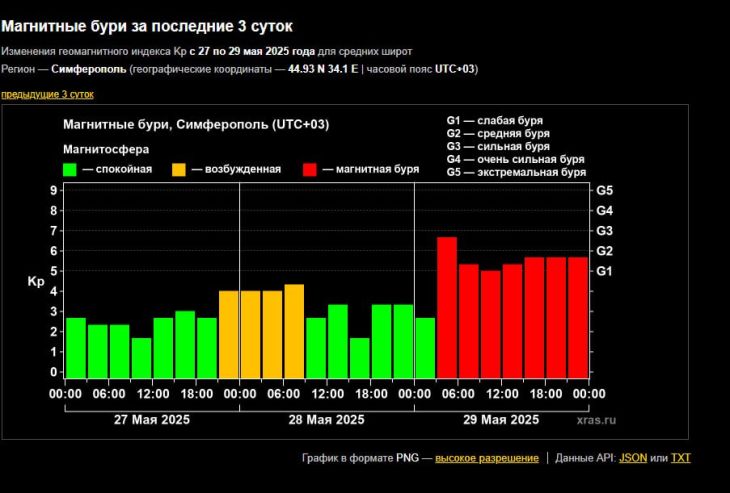Screen dimensions: 730x493
Task: Click the green "спокойная" legend swatch
Action: point(70,169)
